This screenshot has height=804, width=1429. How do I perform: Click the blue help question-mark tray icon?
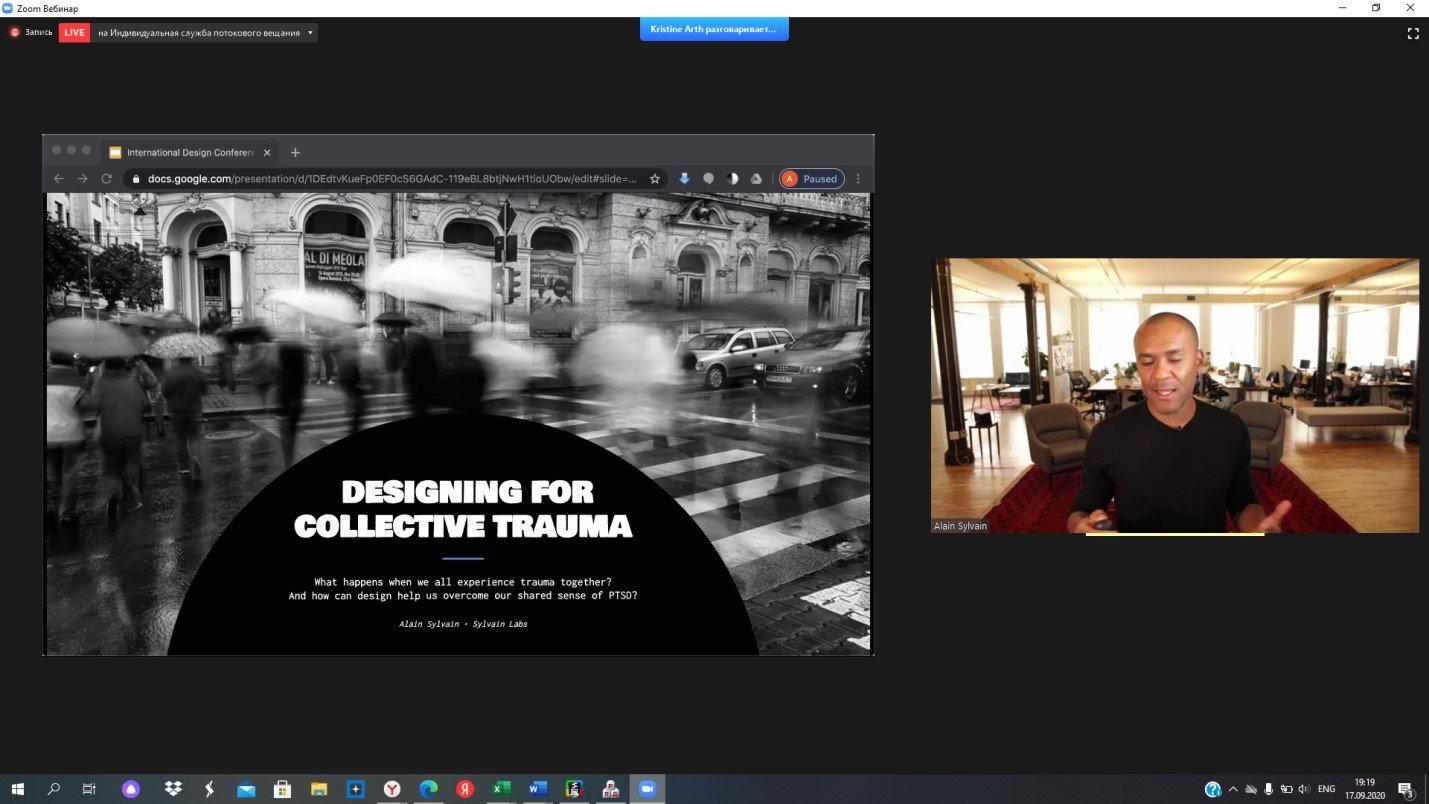[x=1213, y=789]
